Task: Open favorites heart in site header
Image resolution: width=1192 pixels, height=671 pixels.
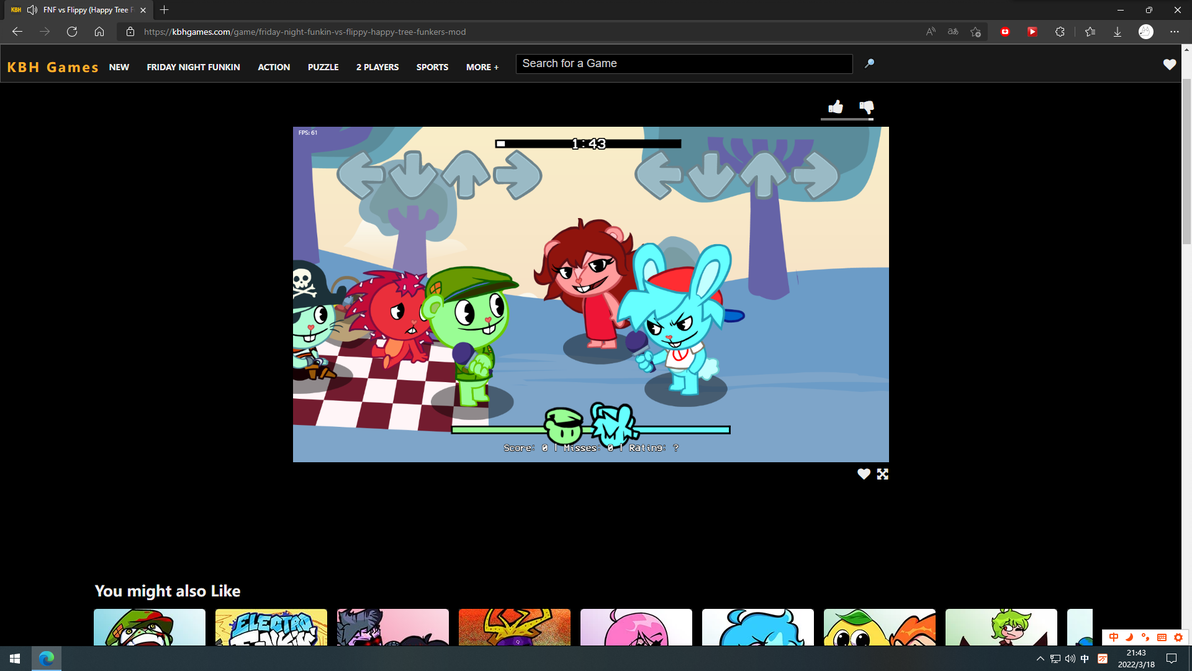Action: click(x=1169, y=65)
